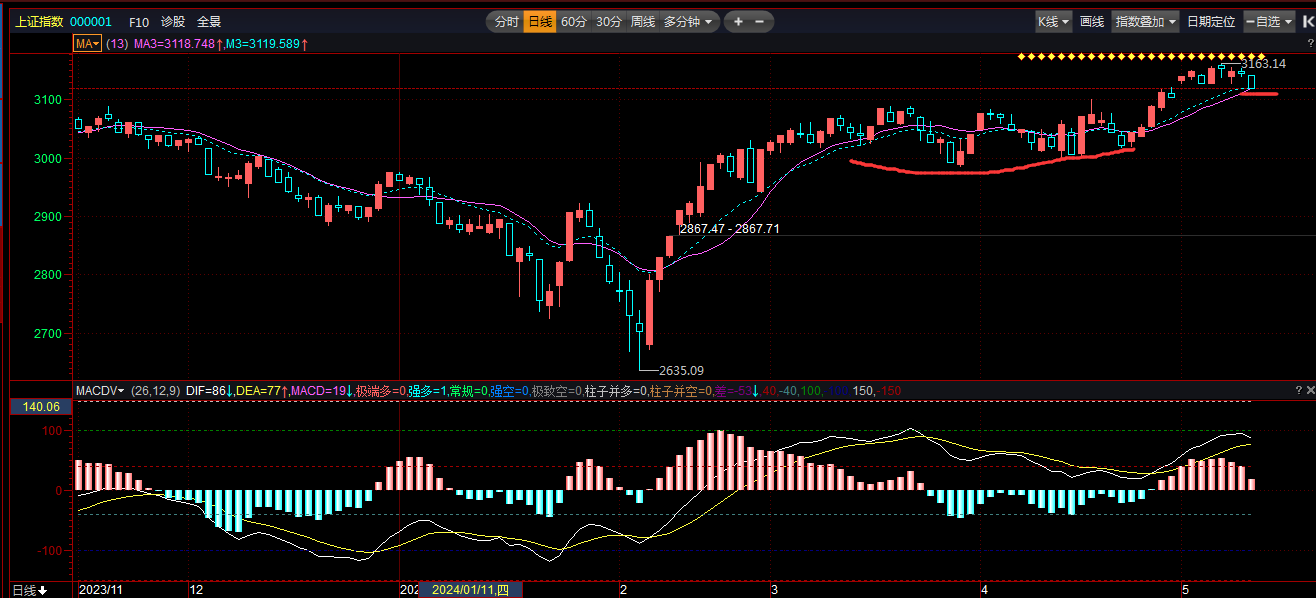1316x598 pixels.
Task: Click the 3100 price axis label
Action: pos(47,99)
